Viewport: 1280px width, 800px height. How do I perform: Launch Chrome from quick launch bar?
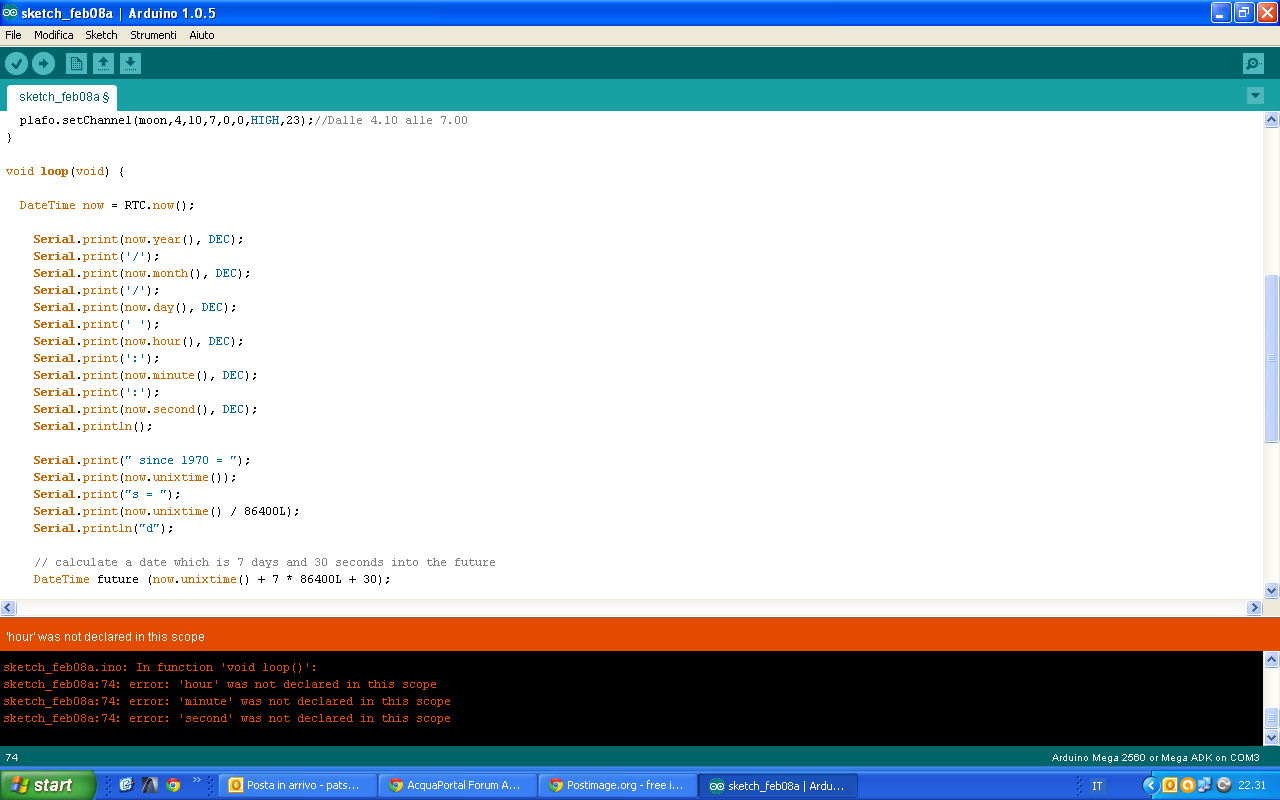[x=173, y=785]
